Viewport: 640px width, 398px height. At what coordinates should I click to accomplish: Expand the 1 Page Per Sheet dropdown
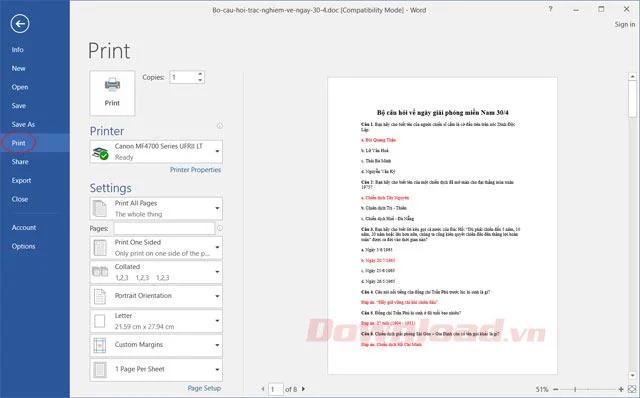[156, 369]
